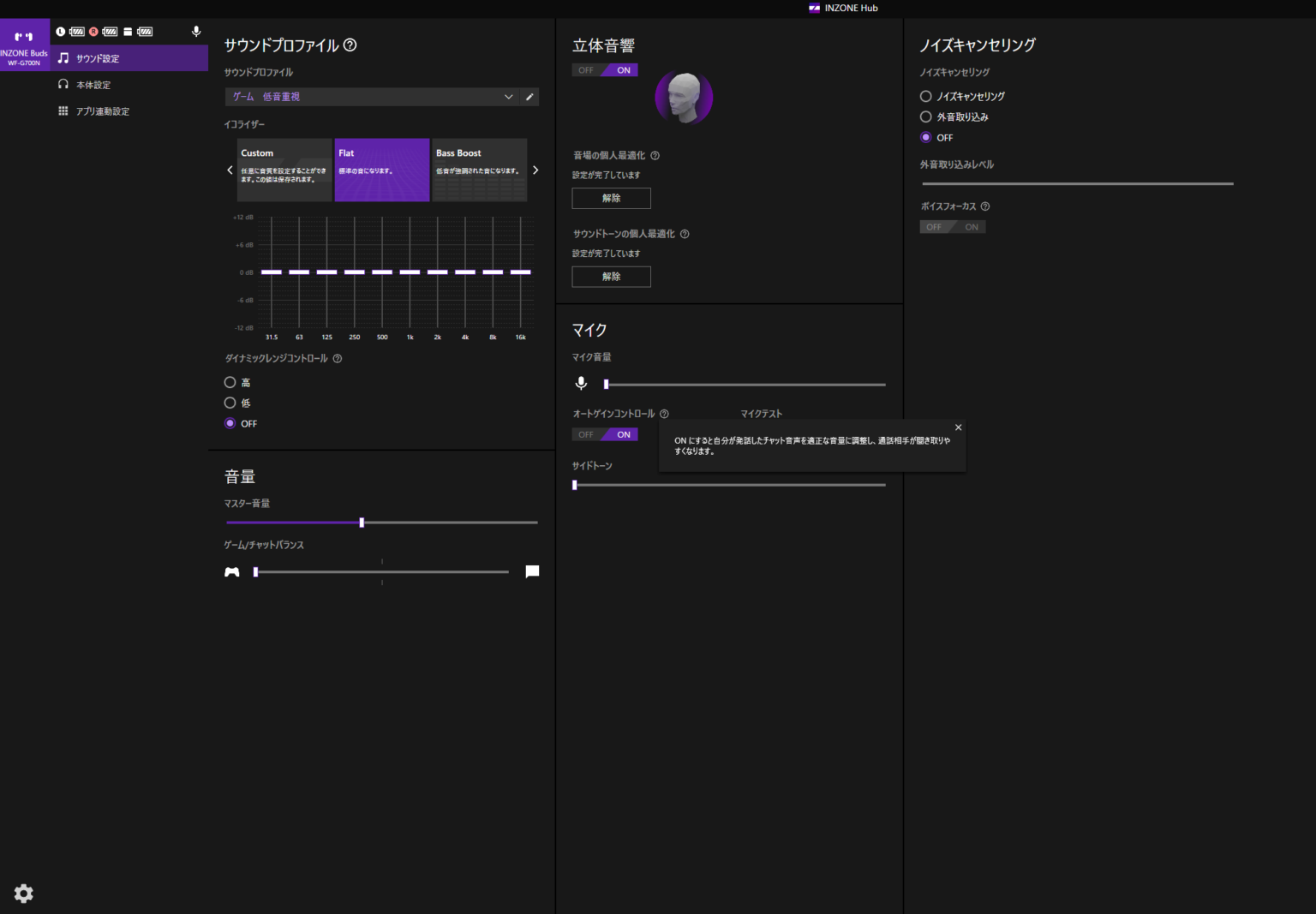Open アプリ連動設定 in the sidebar
Image resolution: width=1316 pixels, height=914 pixels.
[x=102, y=111]
